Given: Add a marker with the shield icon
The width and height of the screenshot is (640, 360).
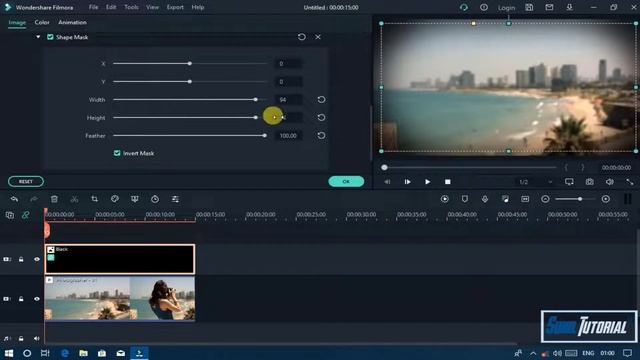Looking at the screenshot, I should tap(464, 199).
